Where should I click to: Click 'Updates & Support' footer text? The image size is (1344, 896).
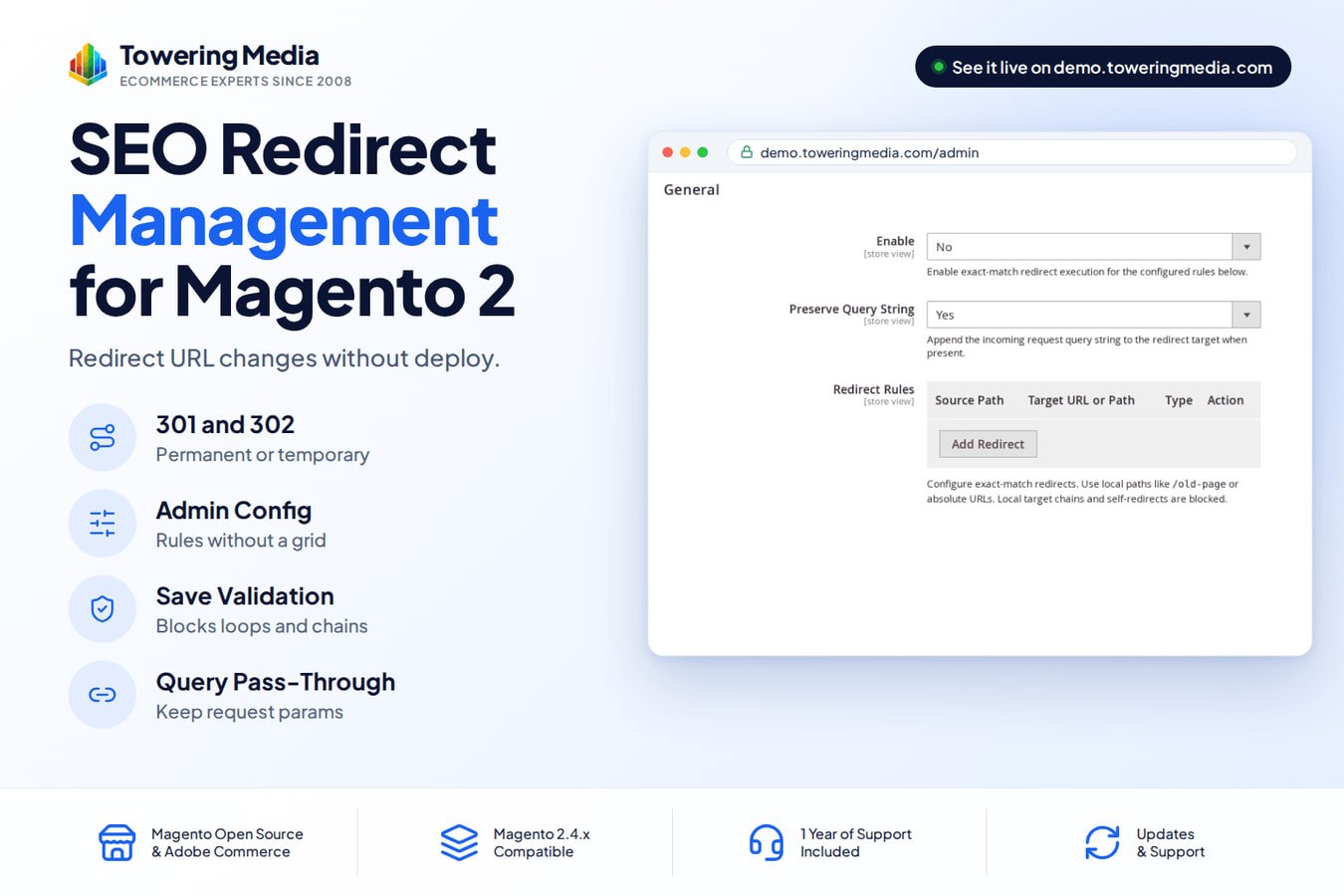(x=1171, y=843)
